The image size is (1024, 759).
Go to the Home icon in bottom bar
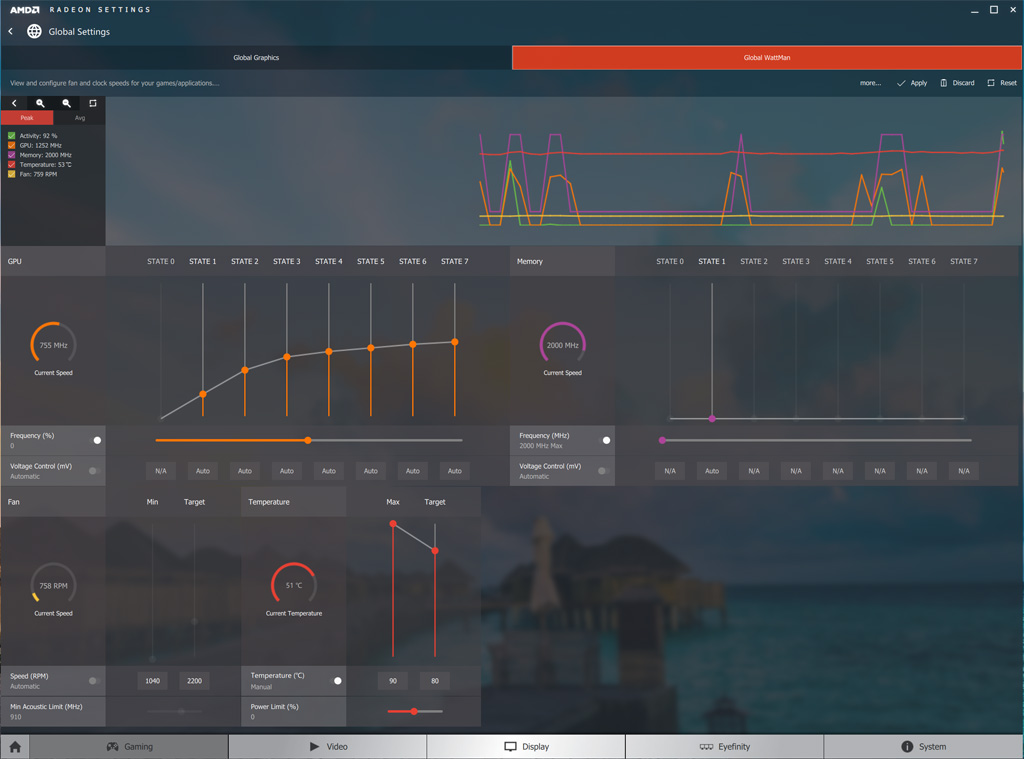(15, 747)
